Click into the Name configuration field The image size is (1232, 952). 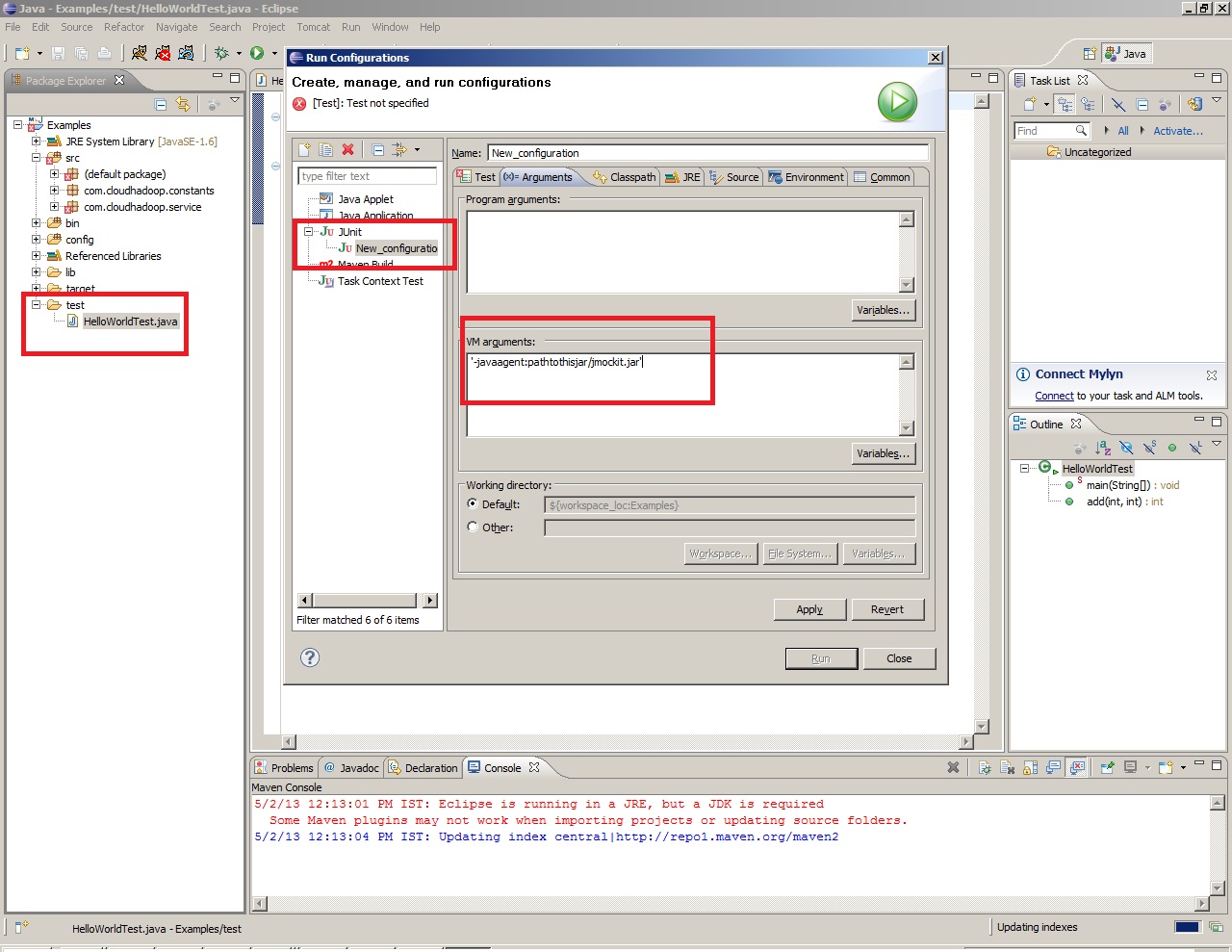(707, 153)
